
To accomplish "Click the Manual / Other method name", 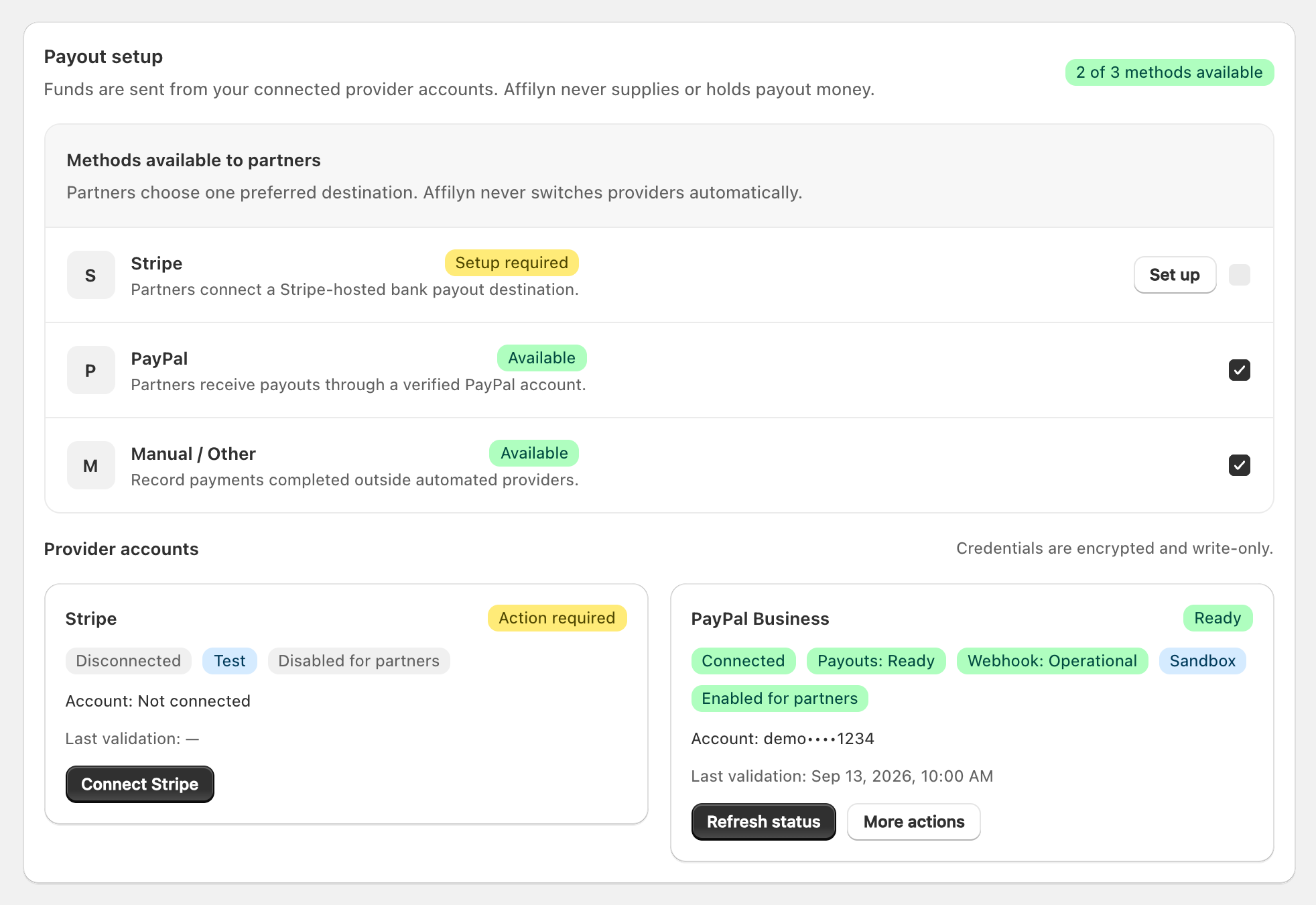I will (193, 454).
